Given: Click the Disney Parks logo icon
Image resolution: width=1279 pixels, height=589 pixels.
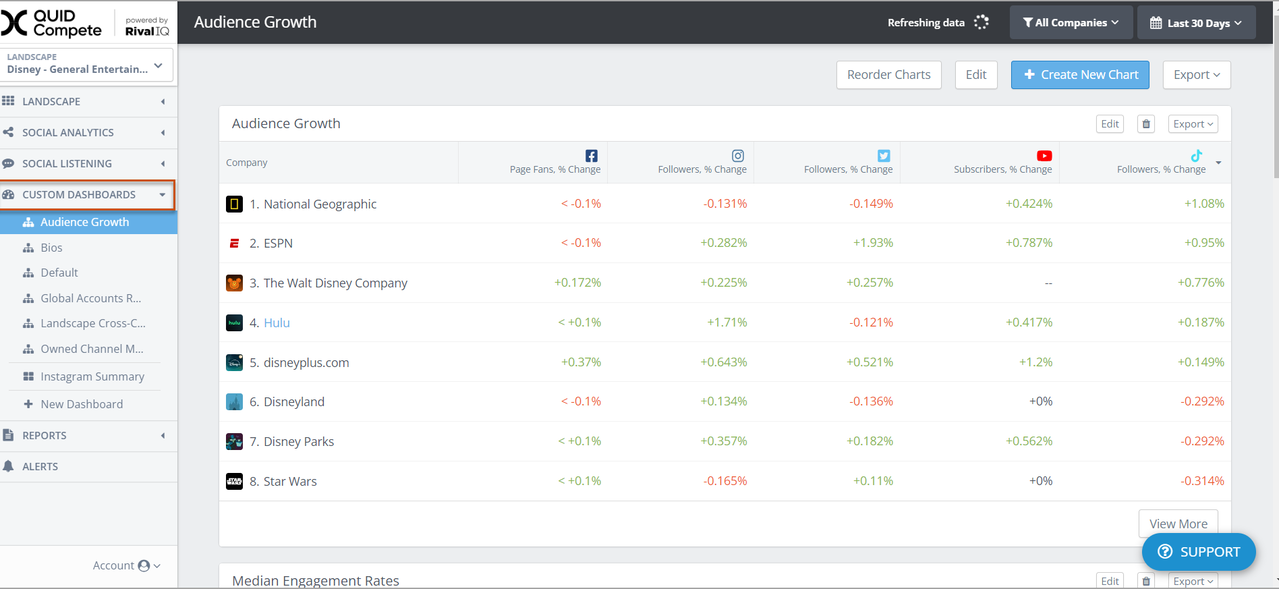Looking at the screenshot, I should coord(234,441).
